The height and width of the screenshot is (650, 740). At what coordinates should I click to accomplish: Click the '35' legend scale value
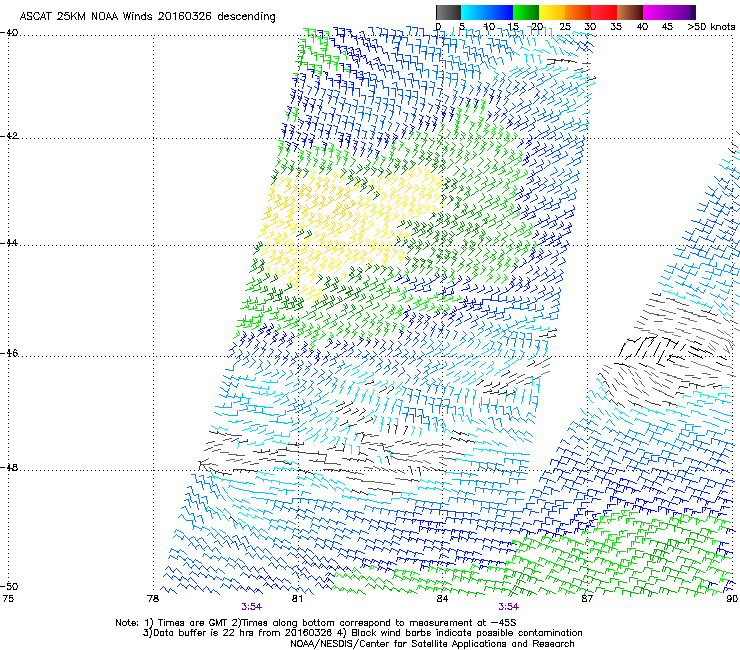616,27
